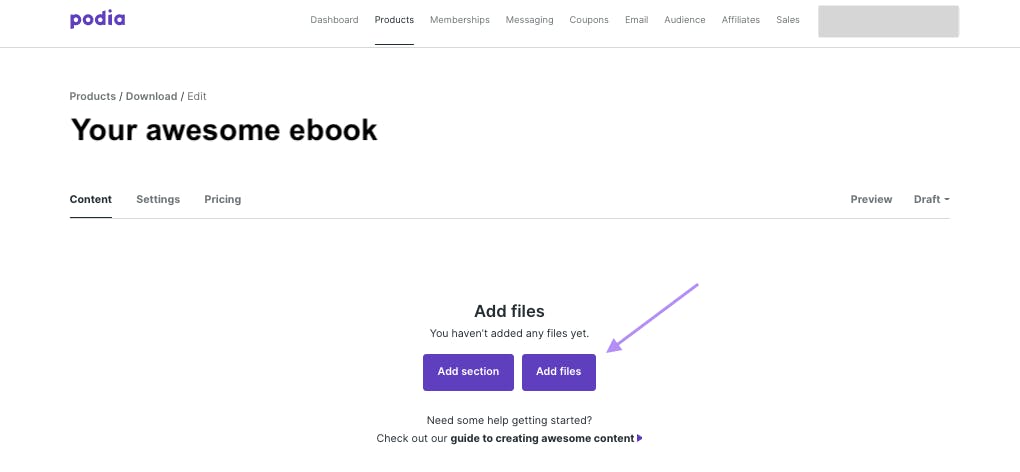
Task: Select the Content tab
Action: point(90,200)
